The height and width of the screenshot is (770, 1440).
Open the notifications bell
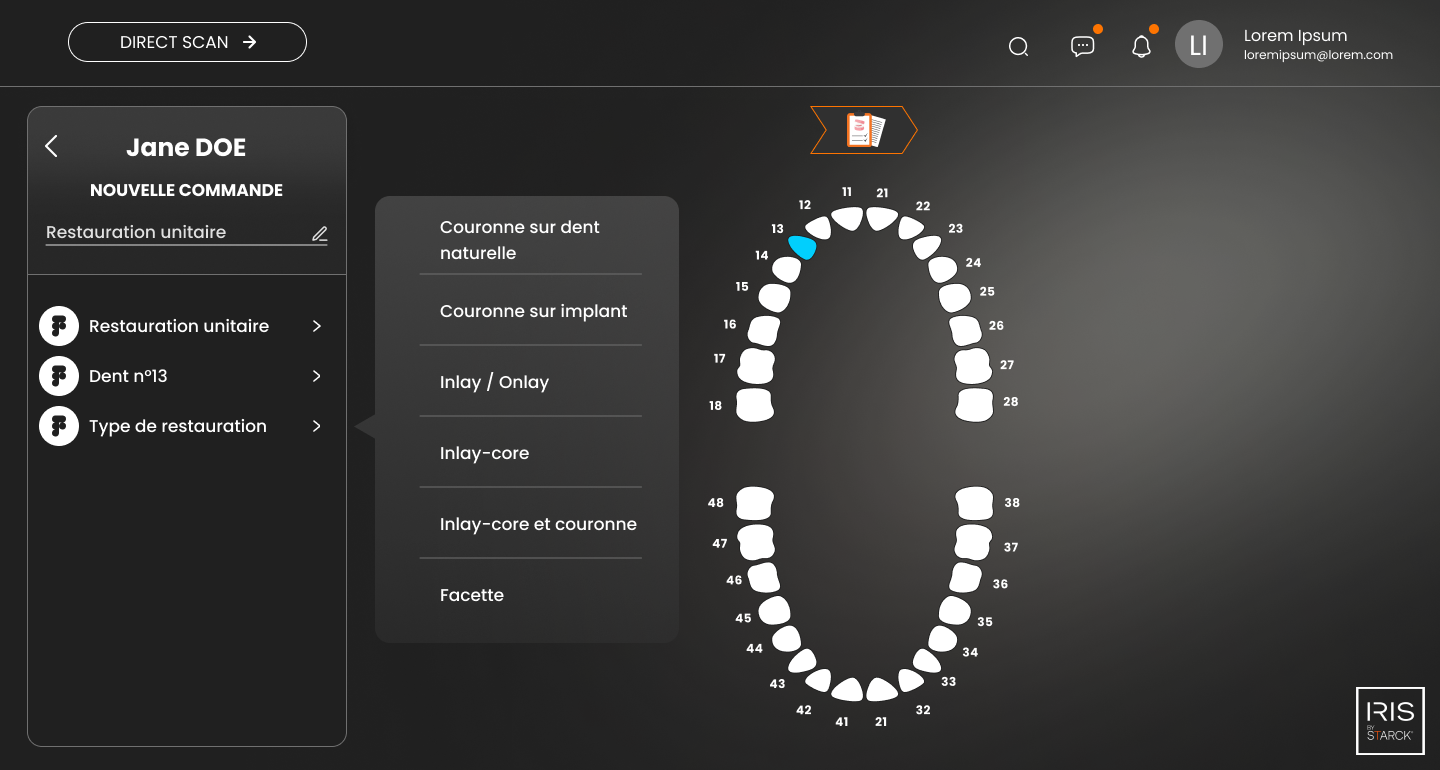(x=1141, y=46)
